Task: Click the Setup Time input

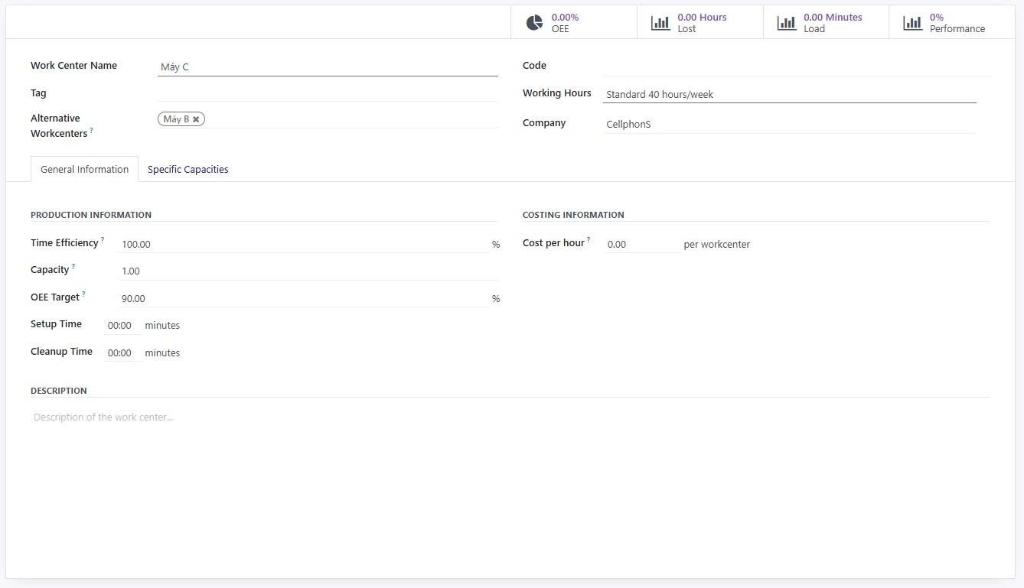Action: point(119,325)
